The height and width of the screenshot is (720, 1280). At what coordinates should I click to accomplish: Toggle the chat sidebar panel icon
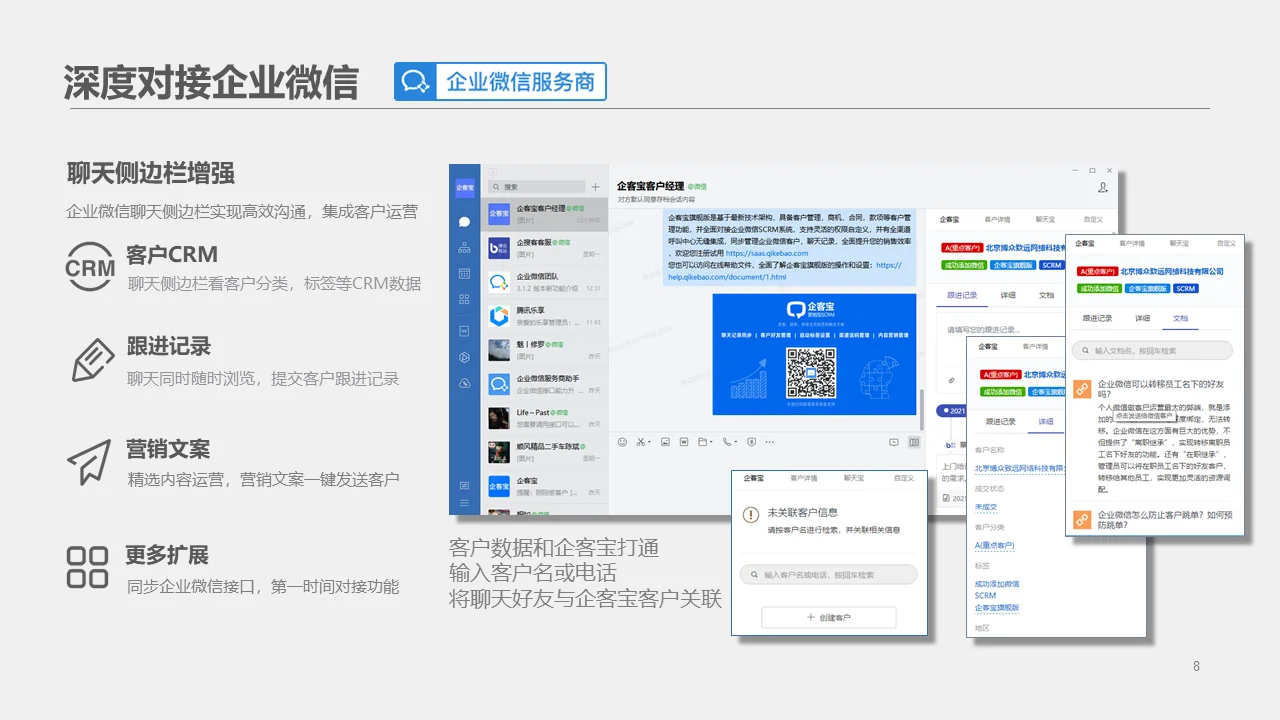pyautogui.click(x=913, y=441)
